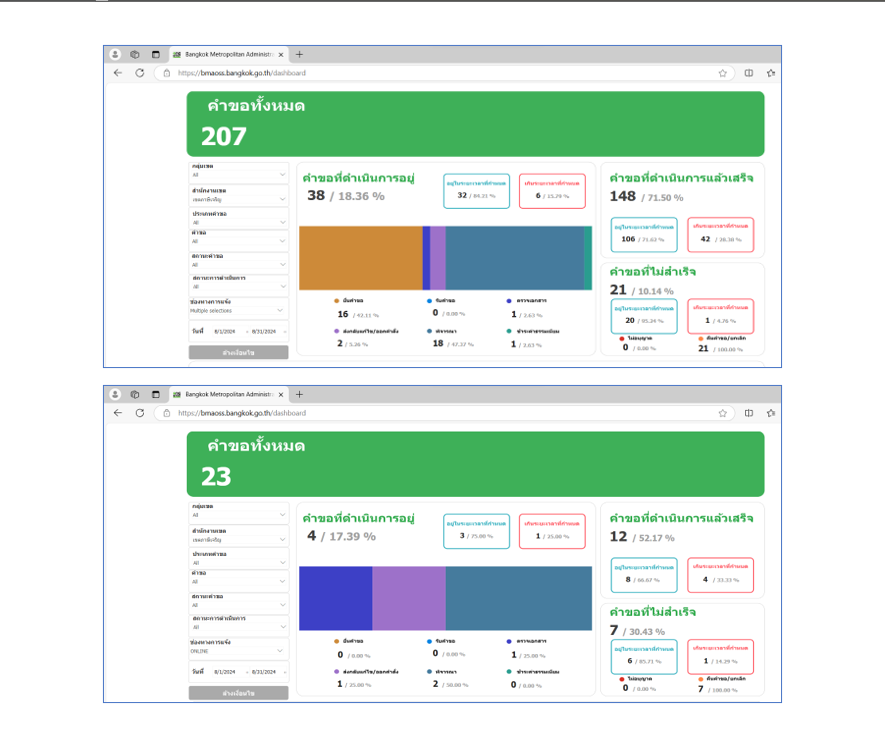Open the favorites list icon in the bottom browser window
Image resolution: width=885 pixels, height=739 pixels.
tap(770, 413)
